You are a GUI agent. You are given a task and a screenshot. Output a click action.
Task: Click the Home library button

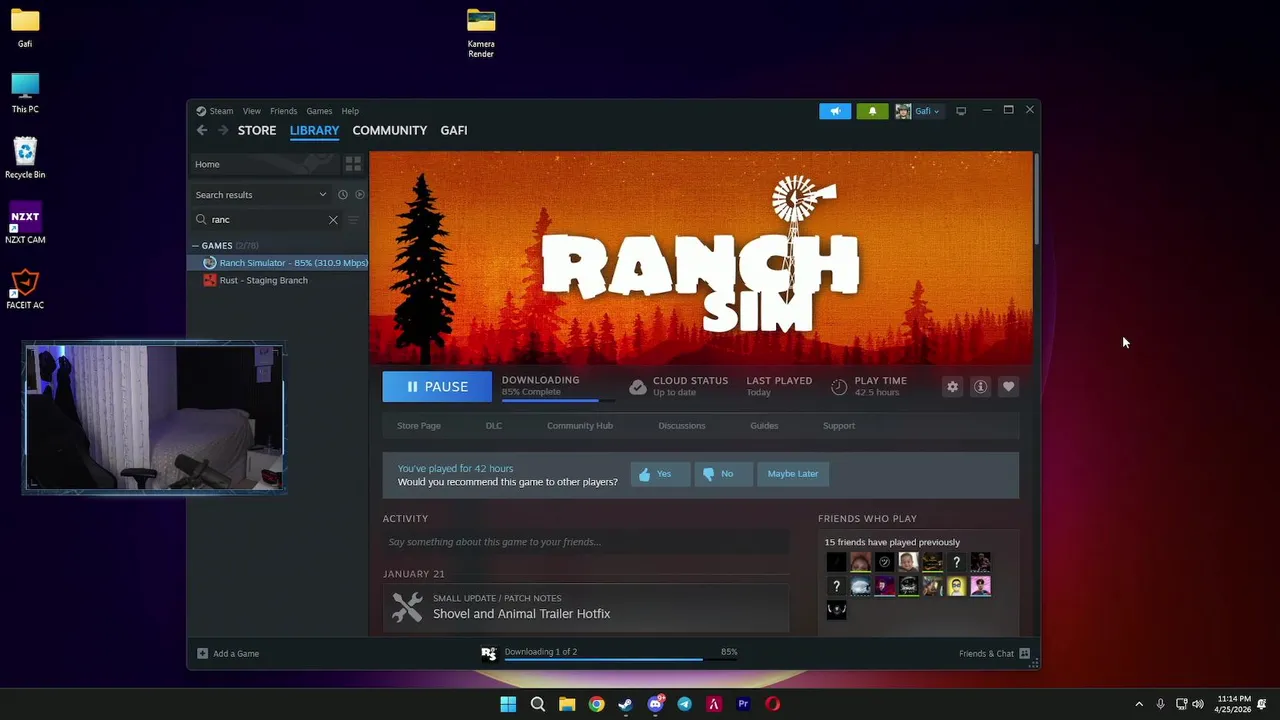point(265,164)
